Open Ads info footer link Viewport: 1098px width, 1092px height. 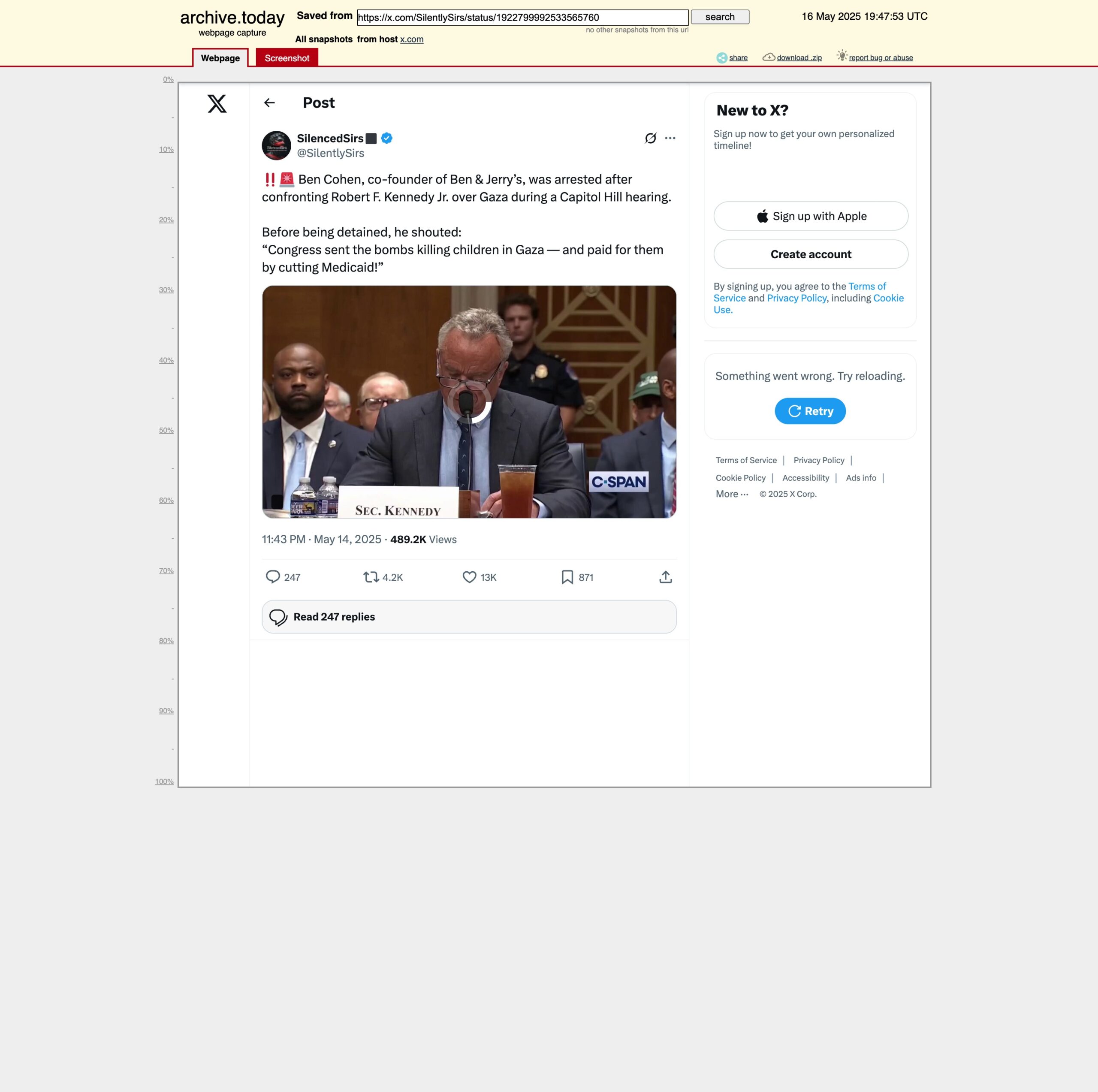860,478
